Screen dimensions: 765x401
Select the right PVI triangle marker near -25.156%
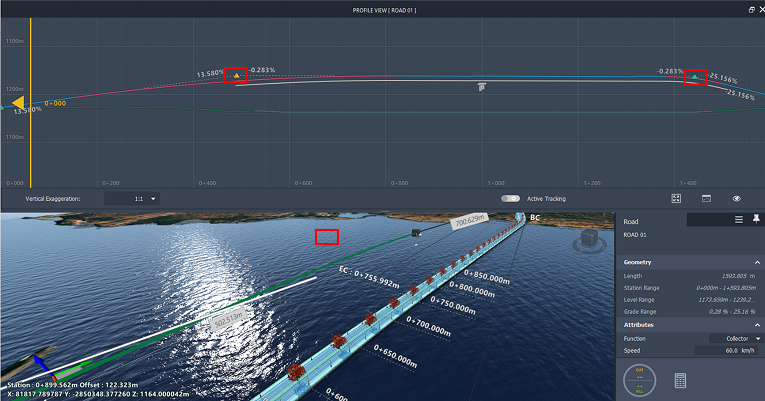point(695,77)
